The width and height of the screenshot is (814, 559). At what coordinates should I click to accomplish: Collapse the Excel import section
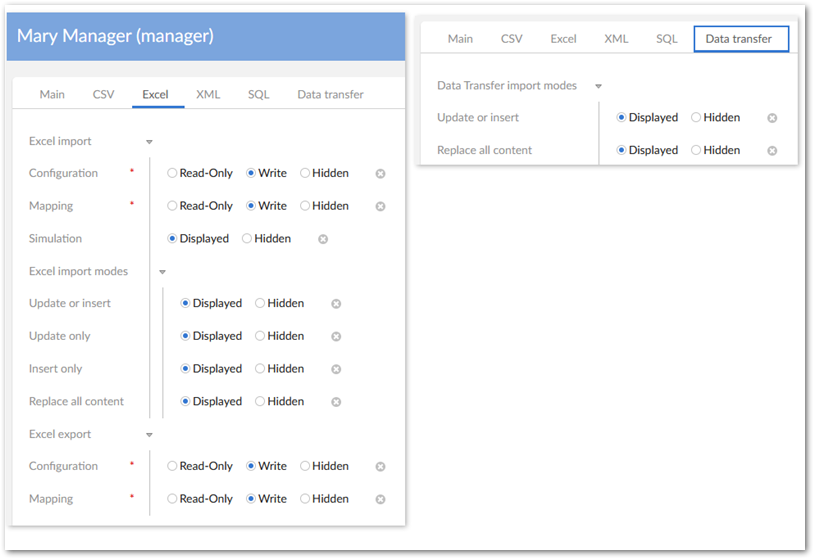pos(149,142)
